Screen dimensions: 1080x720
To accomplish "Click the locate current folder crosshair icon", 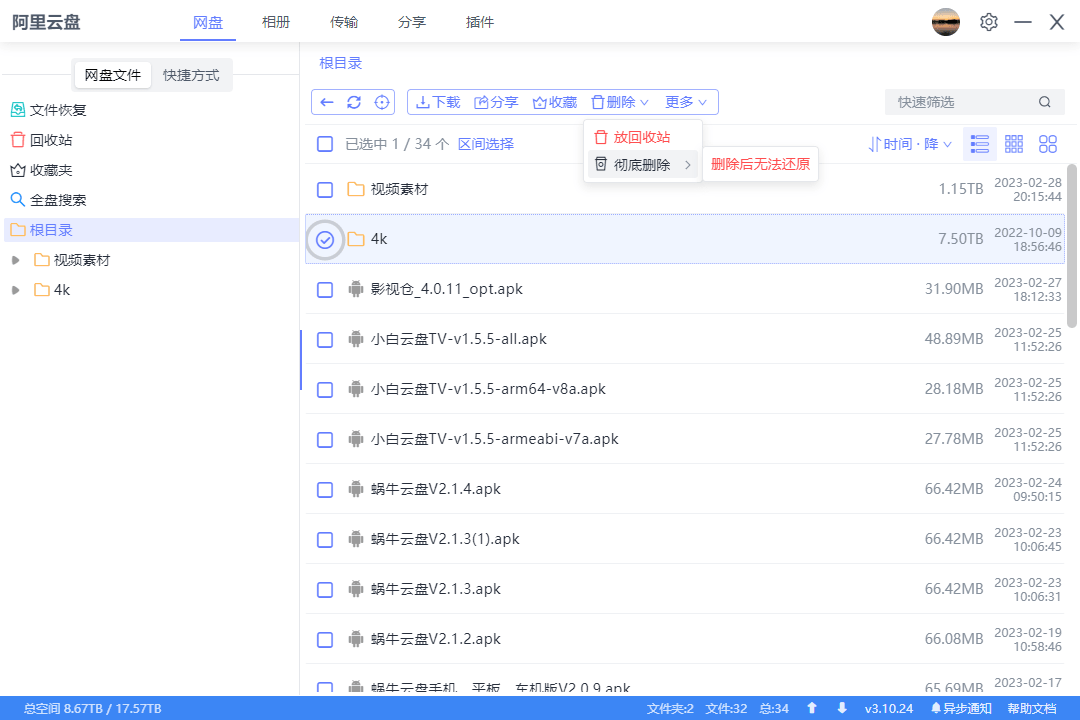I will pos(380,101).
